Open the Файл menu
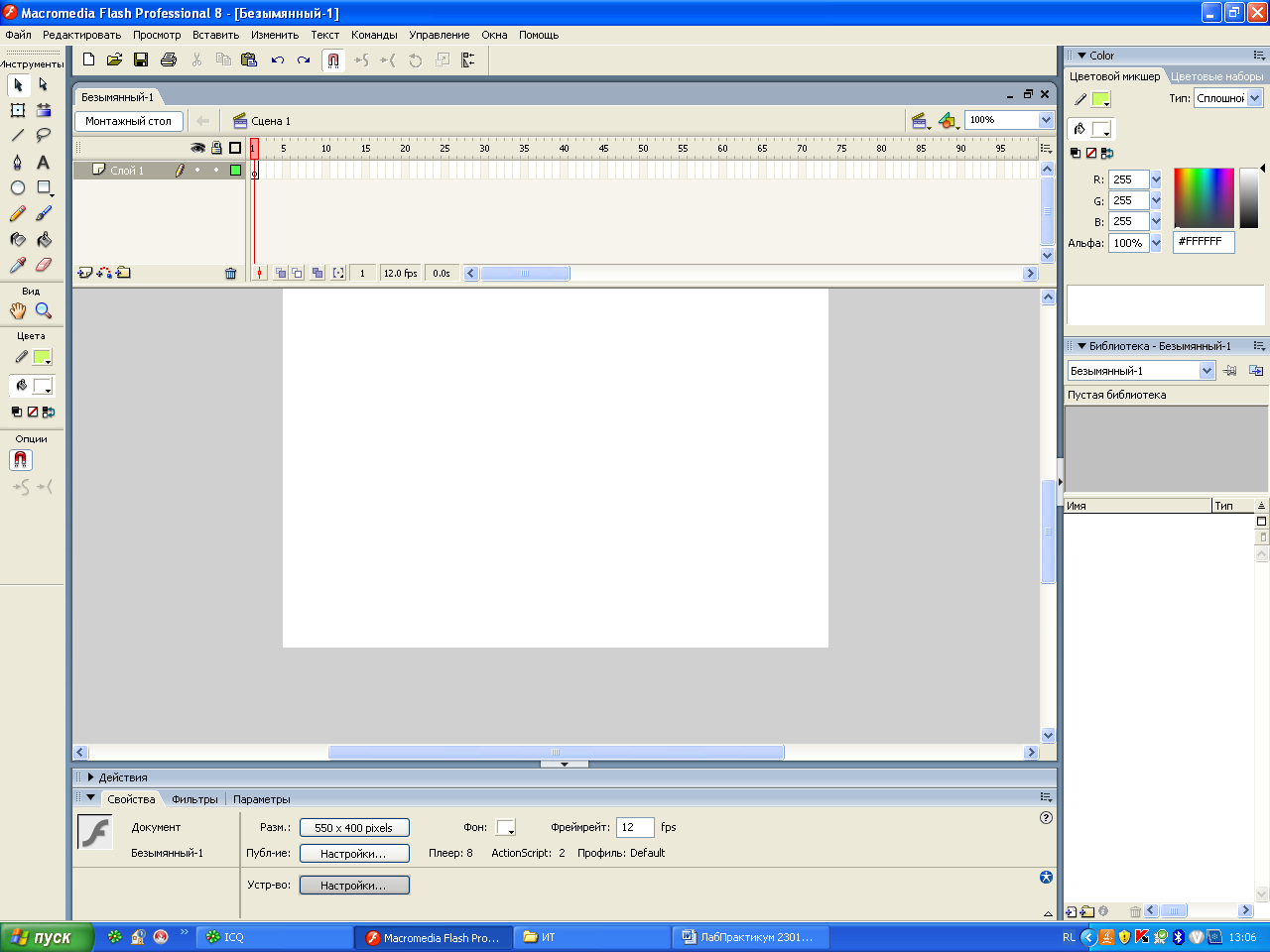Screen dimensions: 1270x952 click(18, 35)
